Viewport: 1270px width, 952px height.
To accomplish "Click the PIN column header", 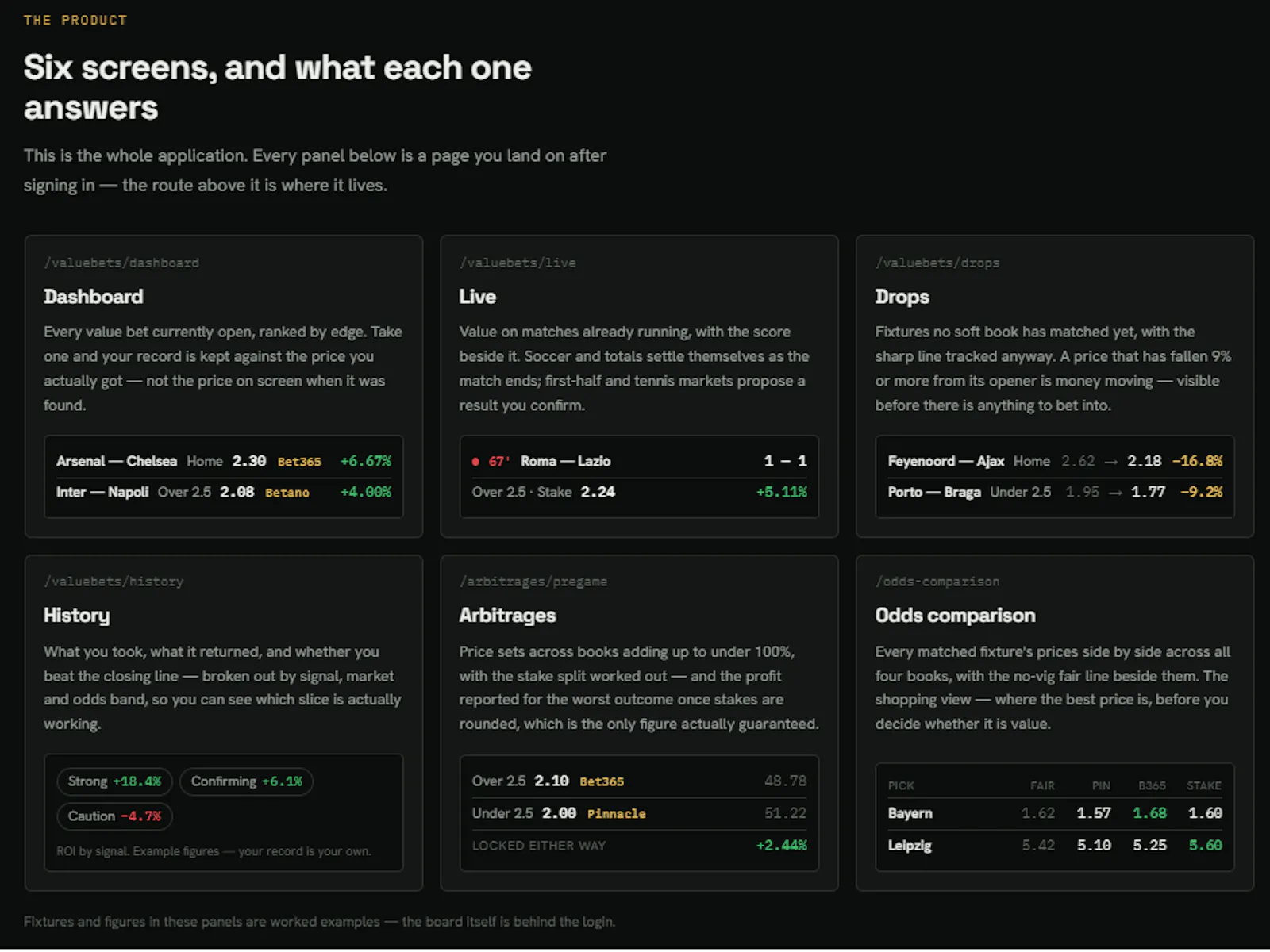I will (1101, 786).
